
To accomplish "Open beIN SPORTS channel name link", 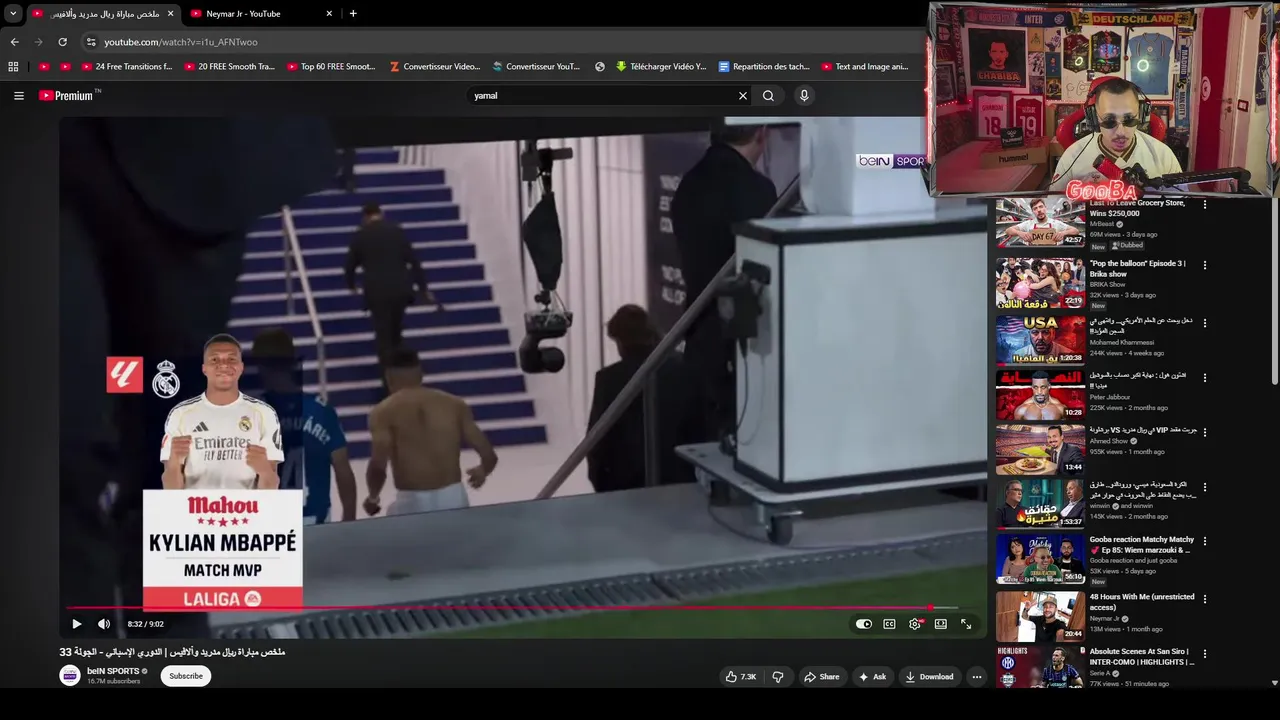I will tap(113, 671).
